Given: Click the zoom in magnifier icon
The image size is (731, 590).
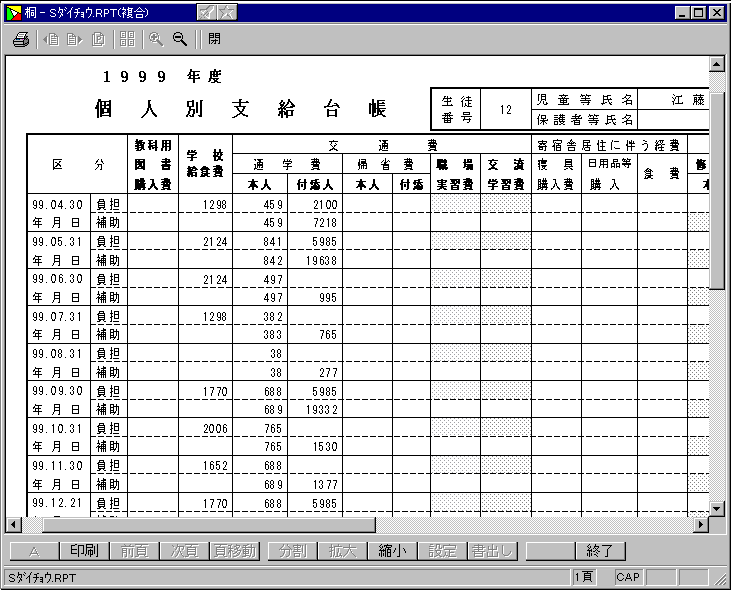Looking at the screenshot, I should (156, 39).
